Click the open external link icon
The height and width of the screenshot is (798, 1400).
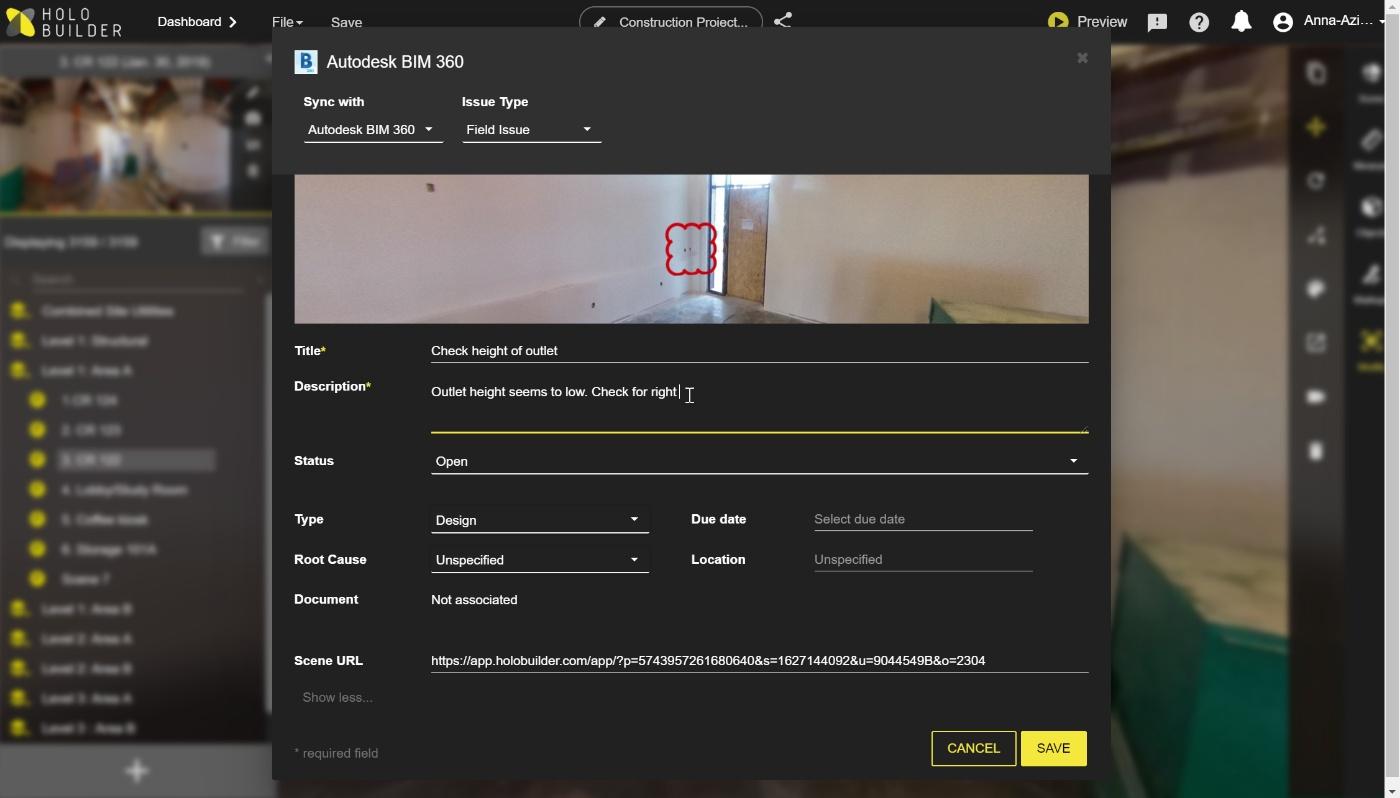(1316, 343)
